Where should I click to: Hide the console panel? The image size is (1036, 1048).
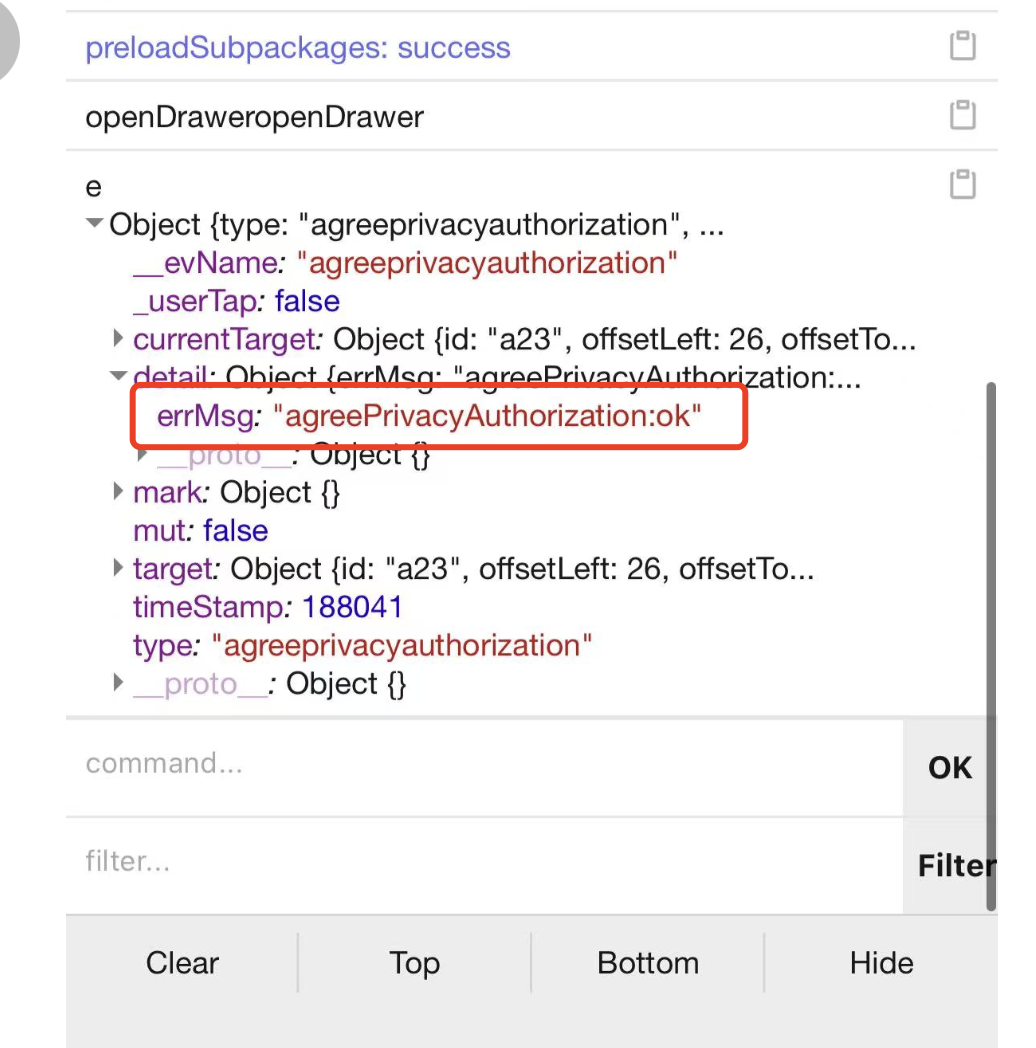click(x=881, y=963)
